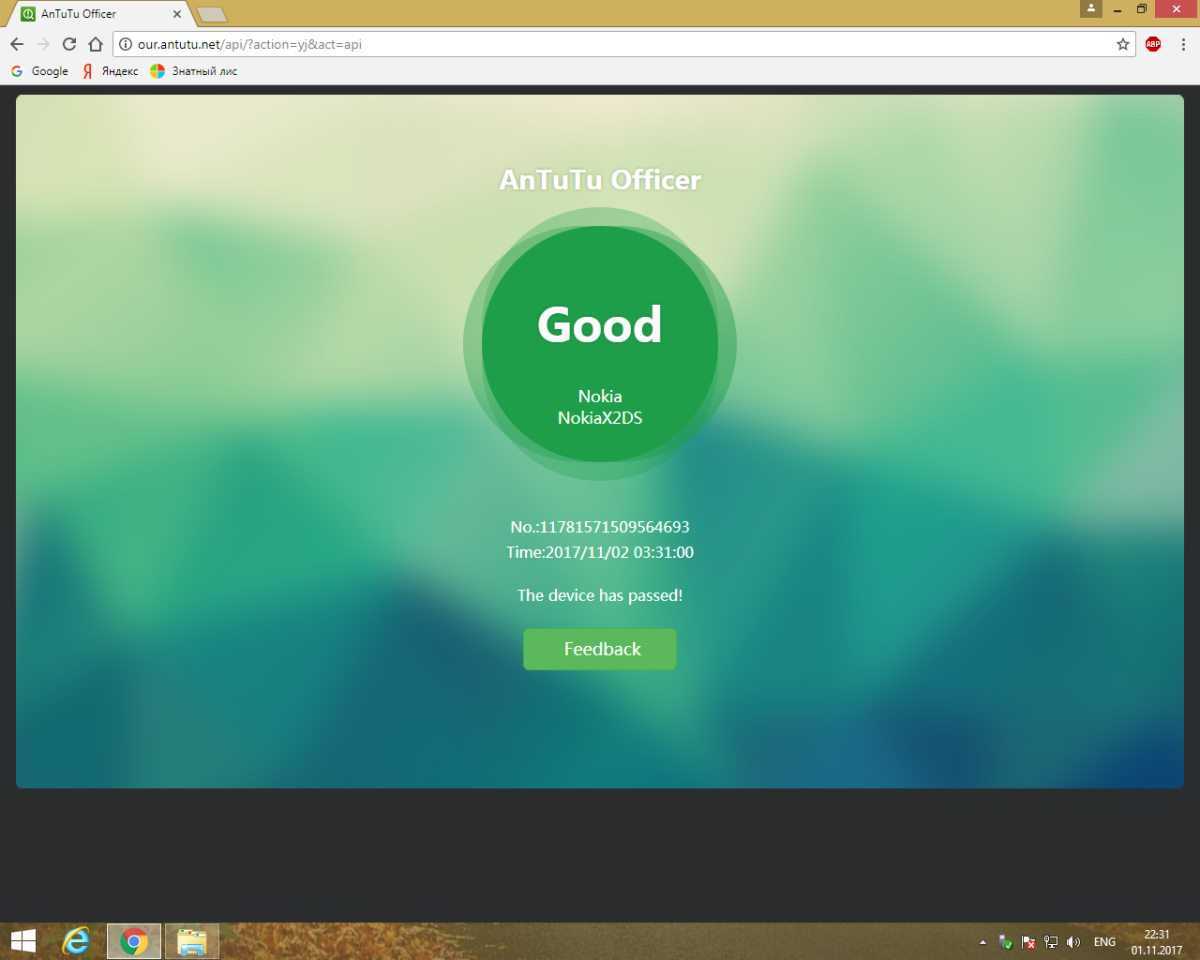Bookmark this page with the star icon

click(1123, 44)
